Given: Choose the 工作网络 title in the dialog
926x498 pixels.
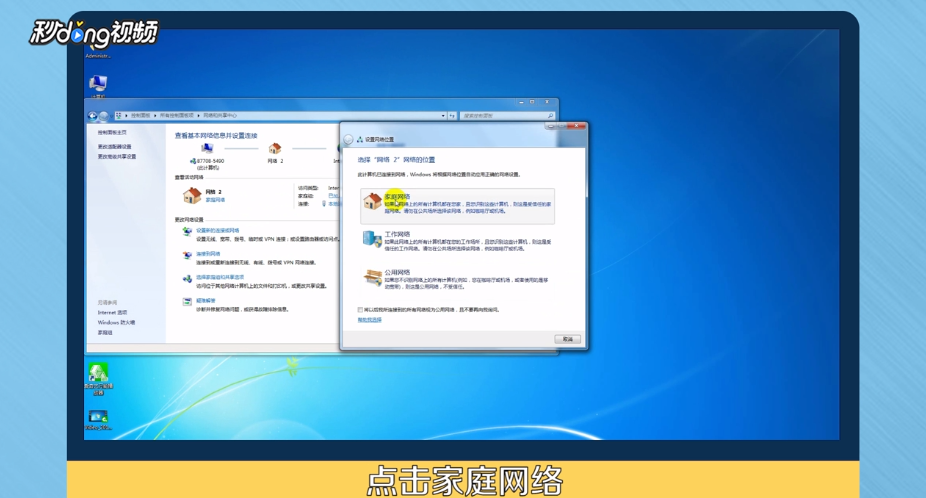Looking at the screenshot, I should point(397,234).
